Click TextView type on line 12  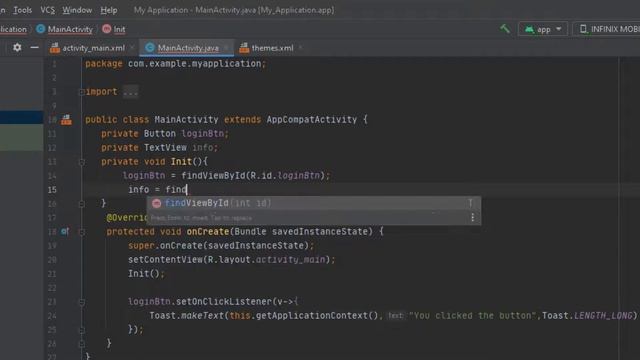click(x=165, y=147)
